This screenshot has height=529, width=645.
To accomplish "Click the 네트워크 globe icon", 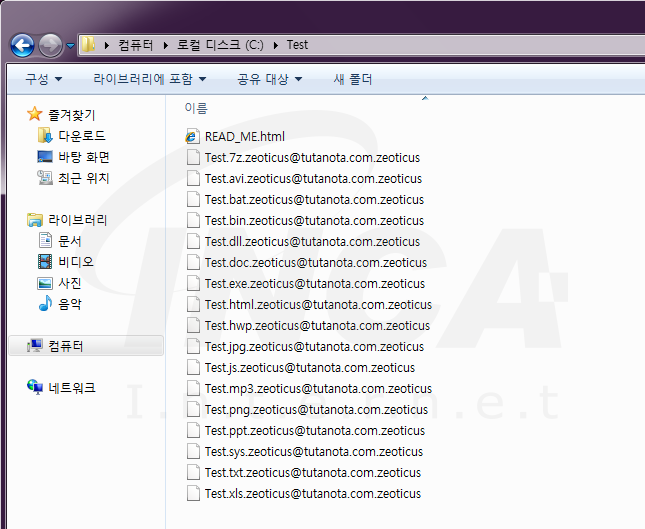I will (x=35, y=387).
